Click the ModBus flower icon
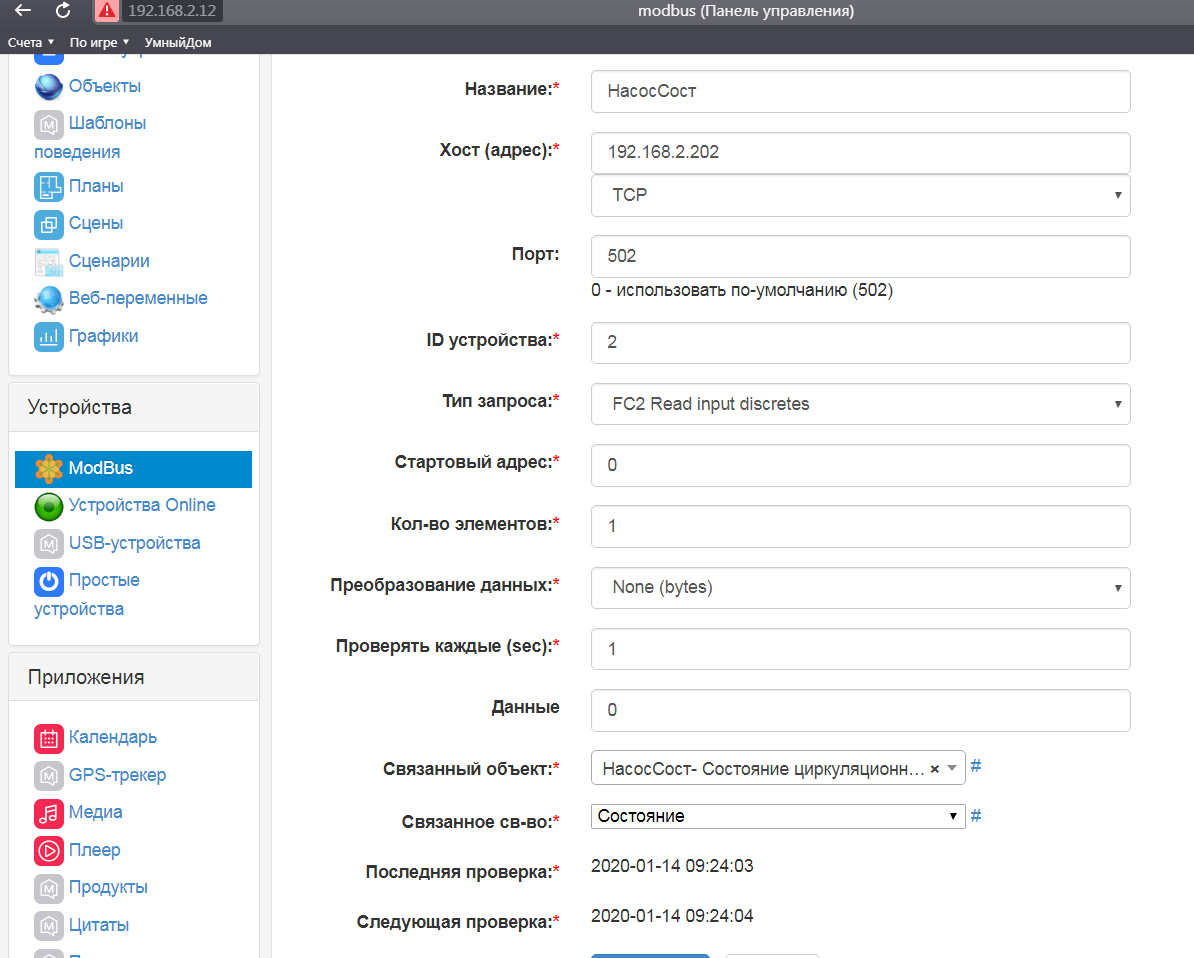 (49, 468)
